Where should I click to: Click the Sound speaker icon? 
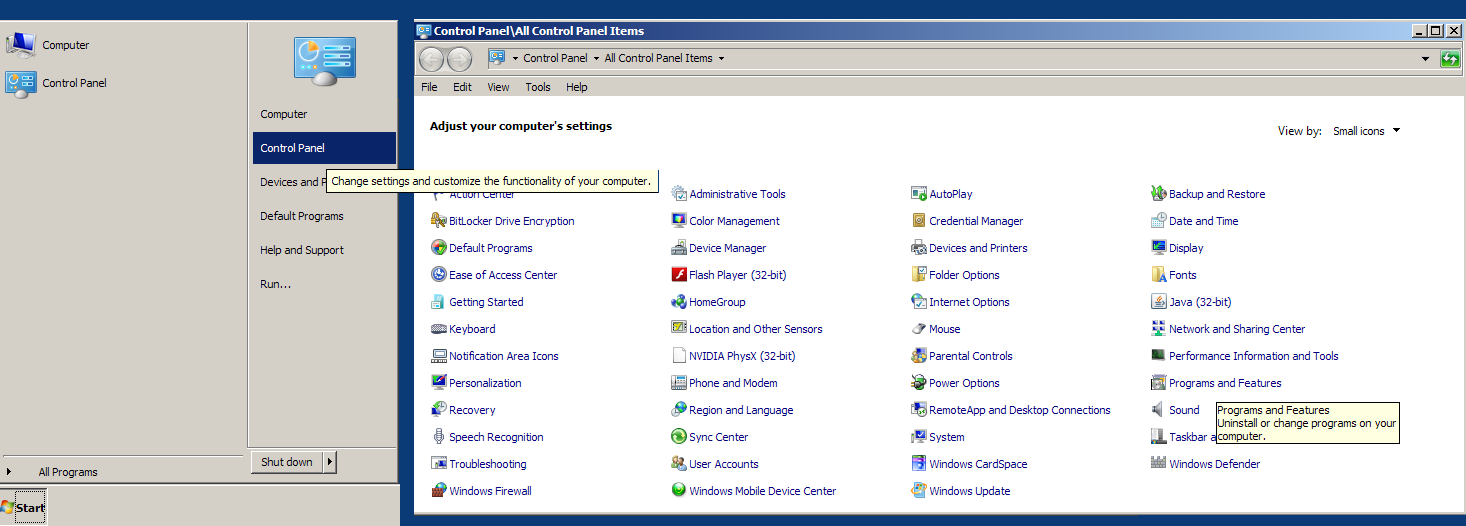tap(1159, 410)
